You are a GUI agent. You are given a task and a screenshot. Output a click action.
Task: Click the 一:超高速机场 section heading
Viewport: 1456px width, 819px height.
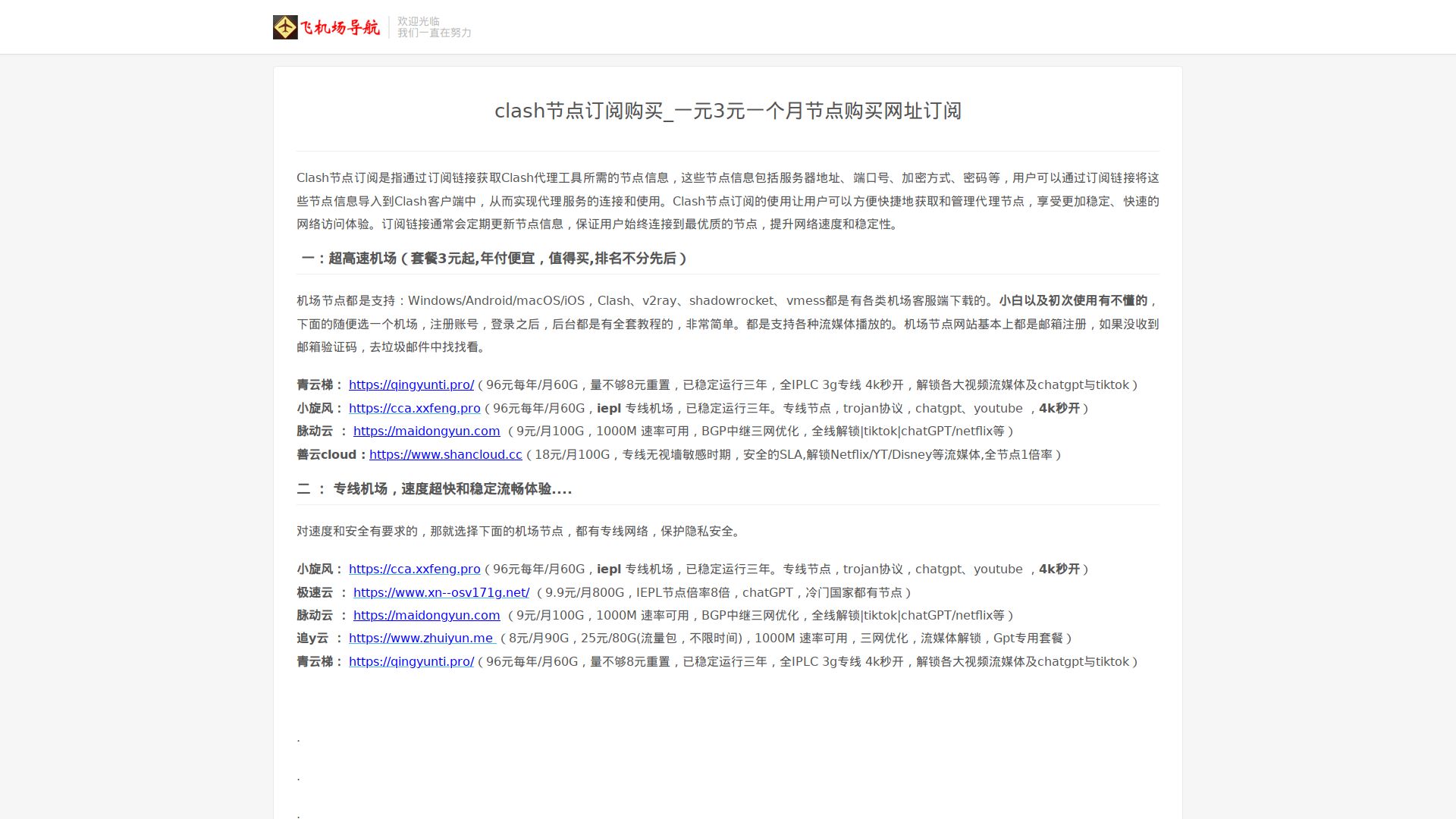(494, 259)
